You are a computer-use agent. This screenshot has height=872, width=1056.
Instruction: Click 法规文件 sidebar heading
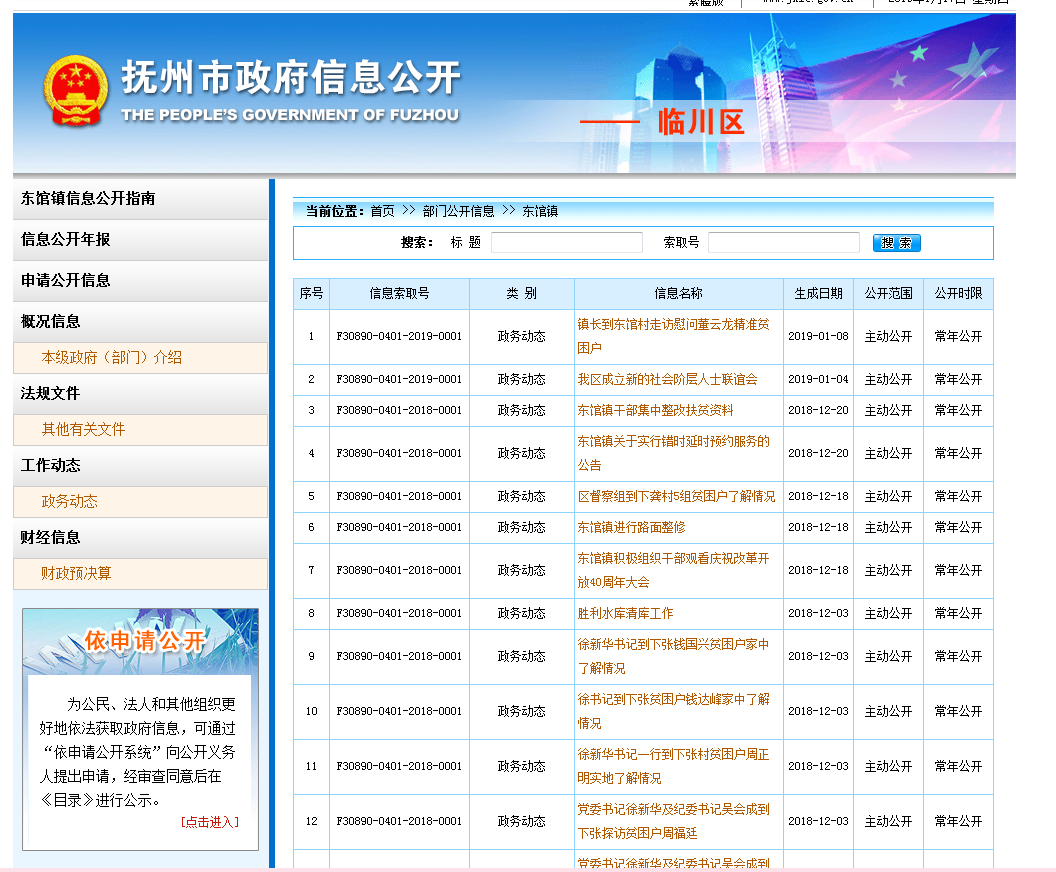tap(140, 394)
